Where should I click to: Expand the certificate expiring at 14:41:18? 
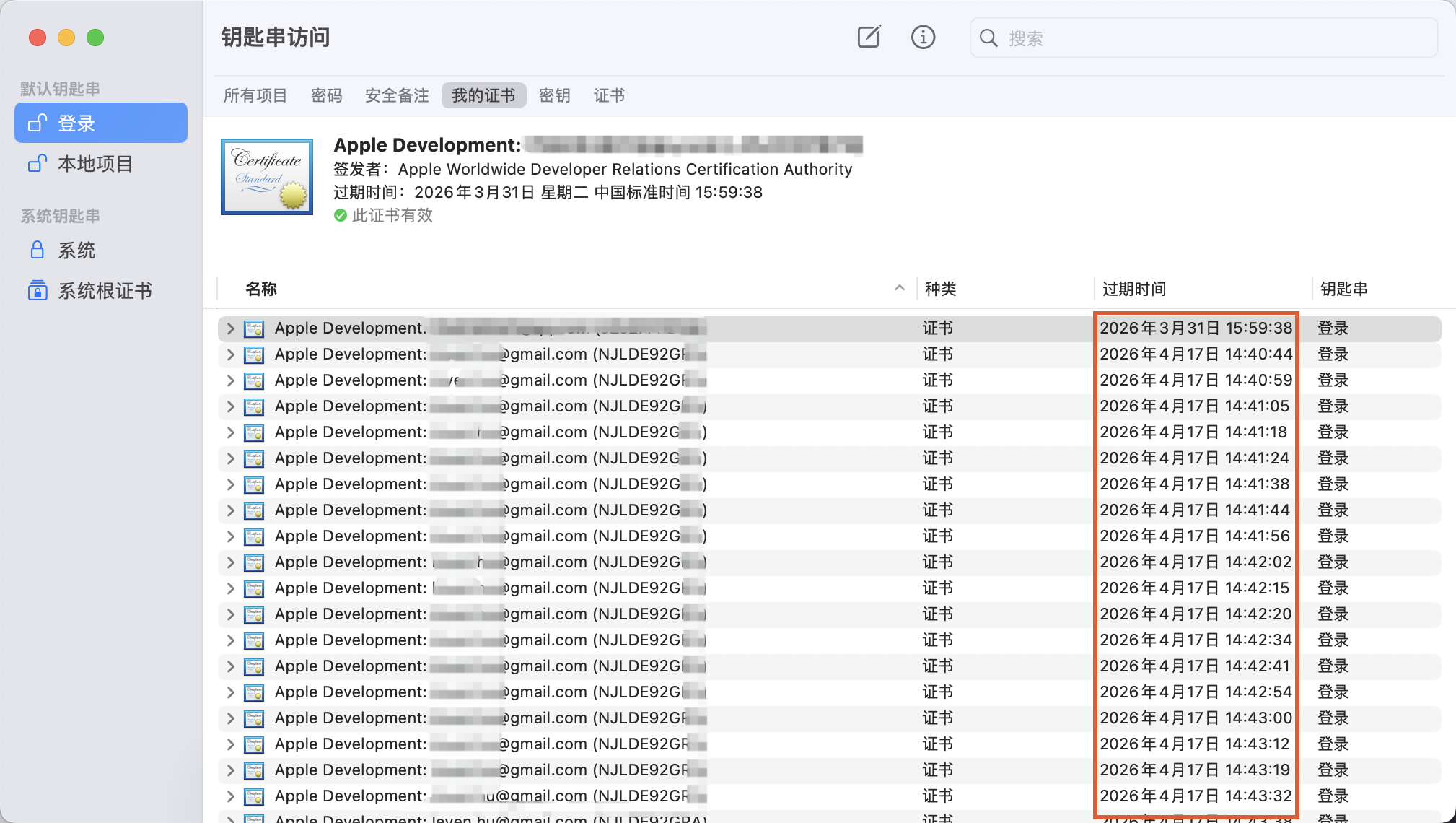230,433
